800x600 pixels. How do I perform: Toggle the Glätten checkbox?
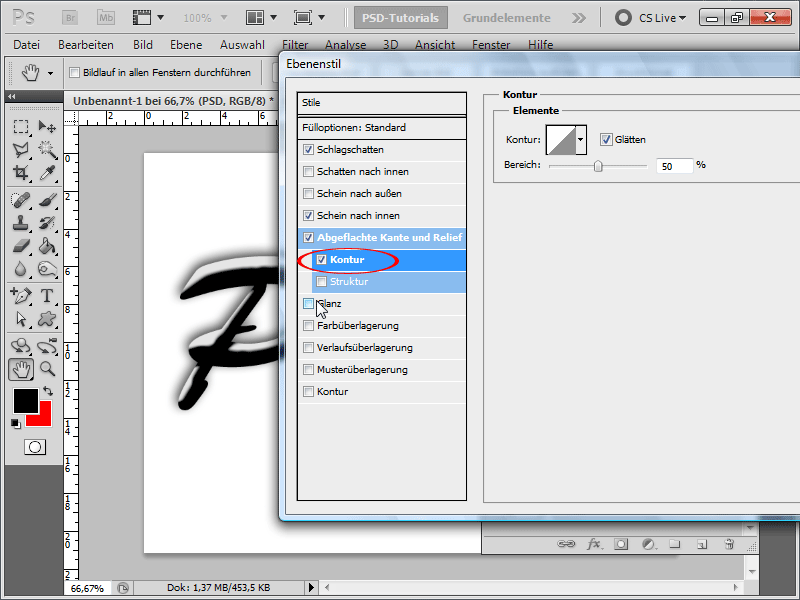point(606,139)
